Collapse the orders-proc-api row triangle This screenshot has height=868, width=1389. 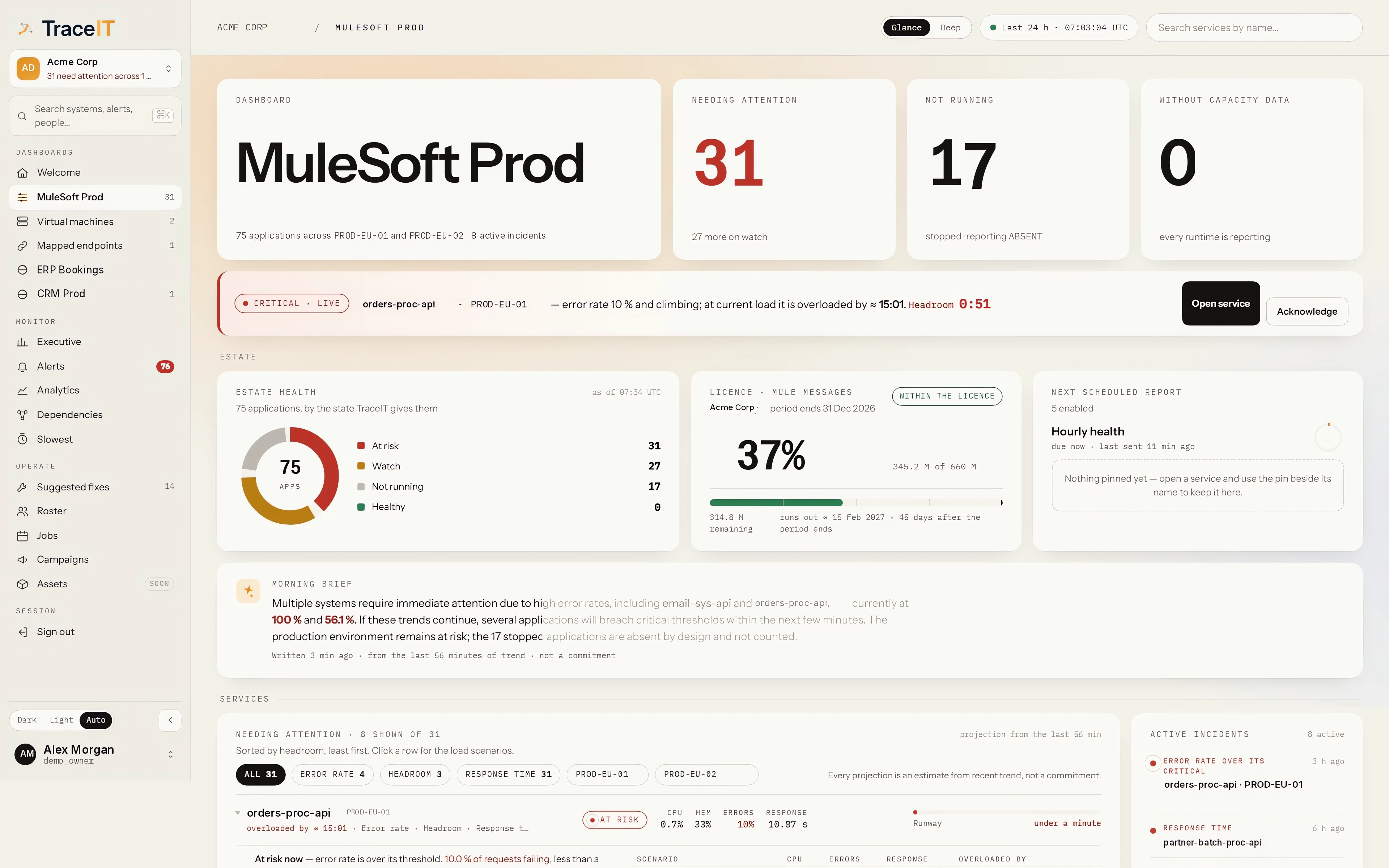pyautogui.click(x=238, y=813)
